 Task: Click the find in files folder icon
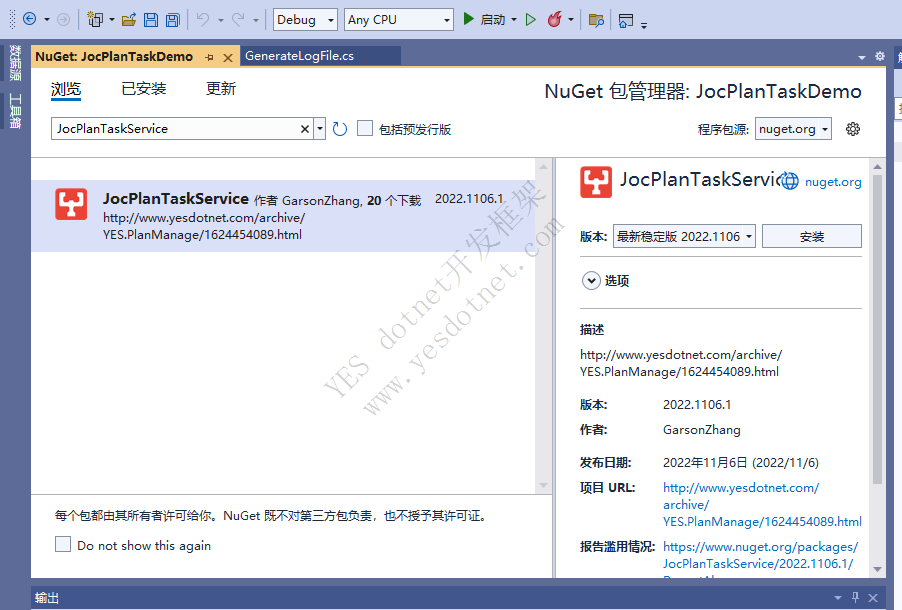click(x=597, y=20)
